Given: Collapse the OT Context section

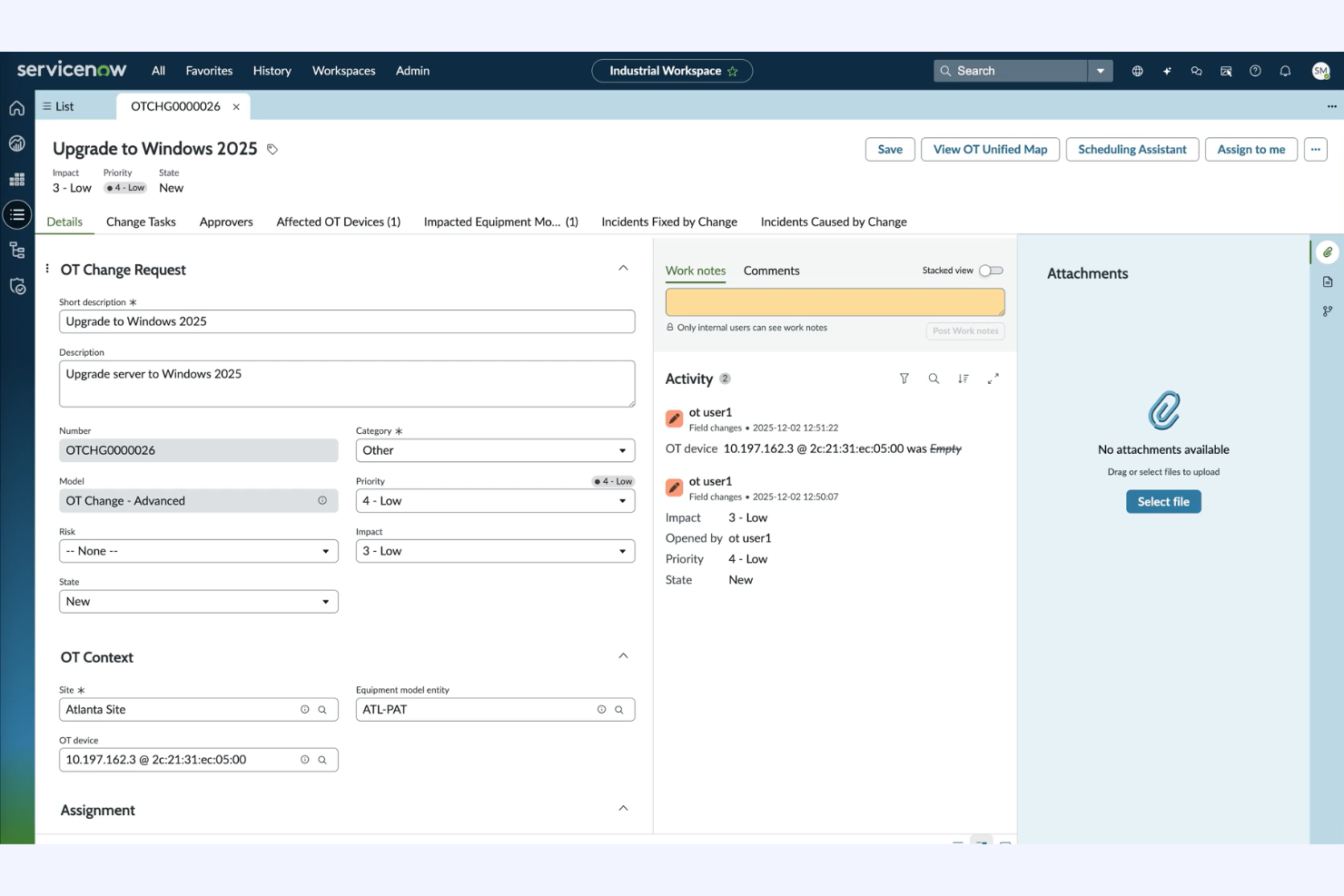Looking at the screenshot, I should pyautogui.click(x=623, y=655).
